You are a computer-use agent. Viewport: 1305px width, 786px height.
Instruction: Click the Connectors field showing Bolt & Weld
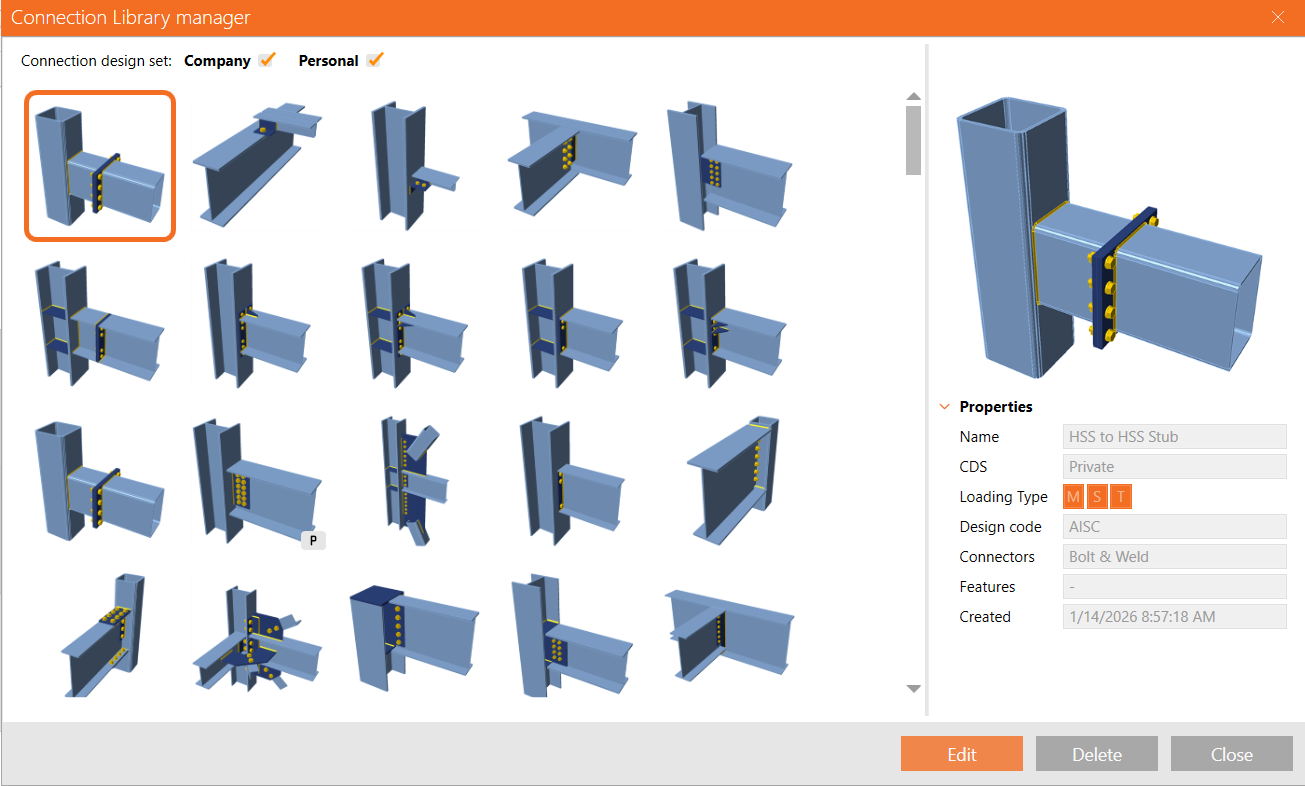pos(1175,557)
